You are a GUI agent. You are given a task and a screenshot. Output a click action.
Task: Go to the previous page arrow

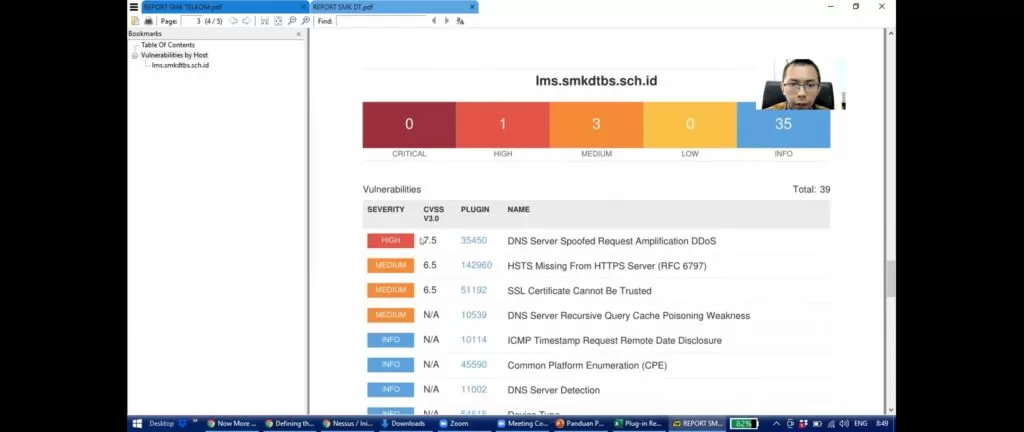pyautogui.click(x=234, y=21)
